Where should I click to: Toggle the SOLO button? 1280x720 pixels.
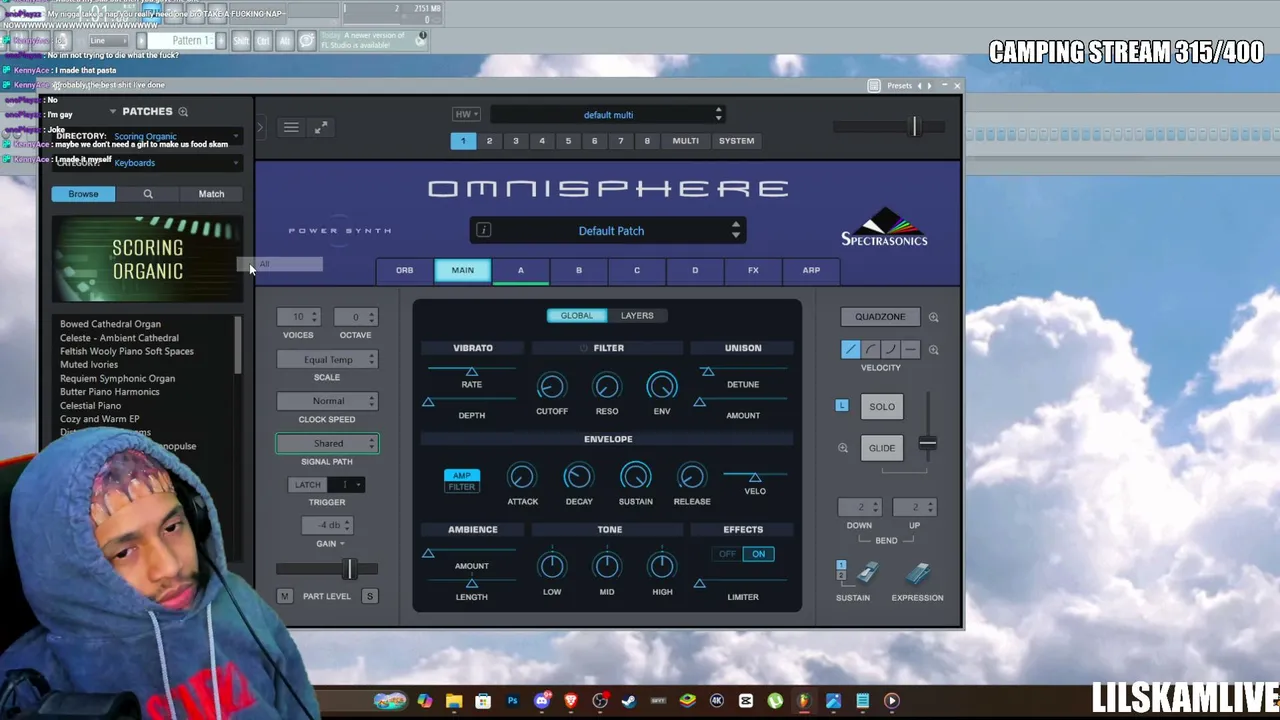coord(882,407)
